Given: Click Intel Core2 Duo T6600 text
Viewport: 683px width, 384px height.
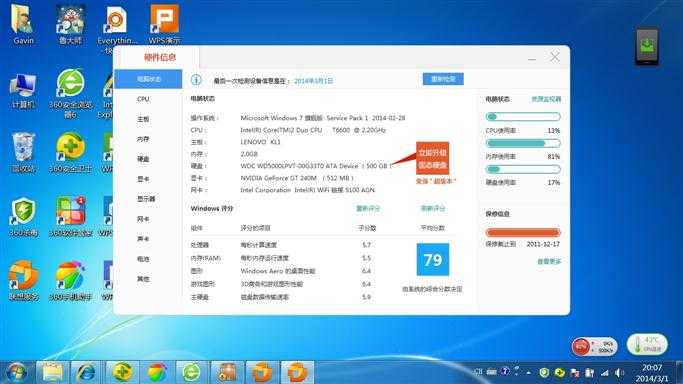Looking at the screenshot, I should (x=313, y=130).
